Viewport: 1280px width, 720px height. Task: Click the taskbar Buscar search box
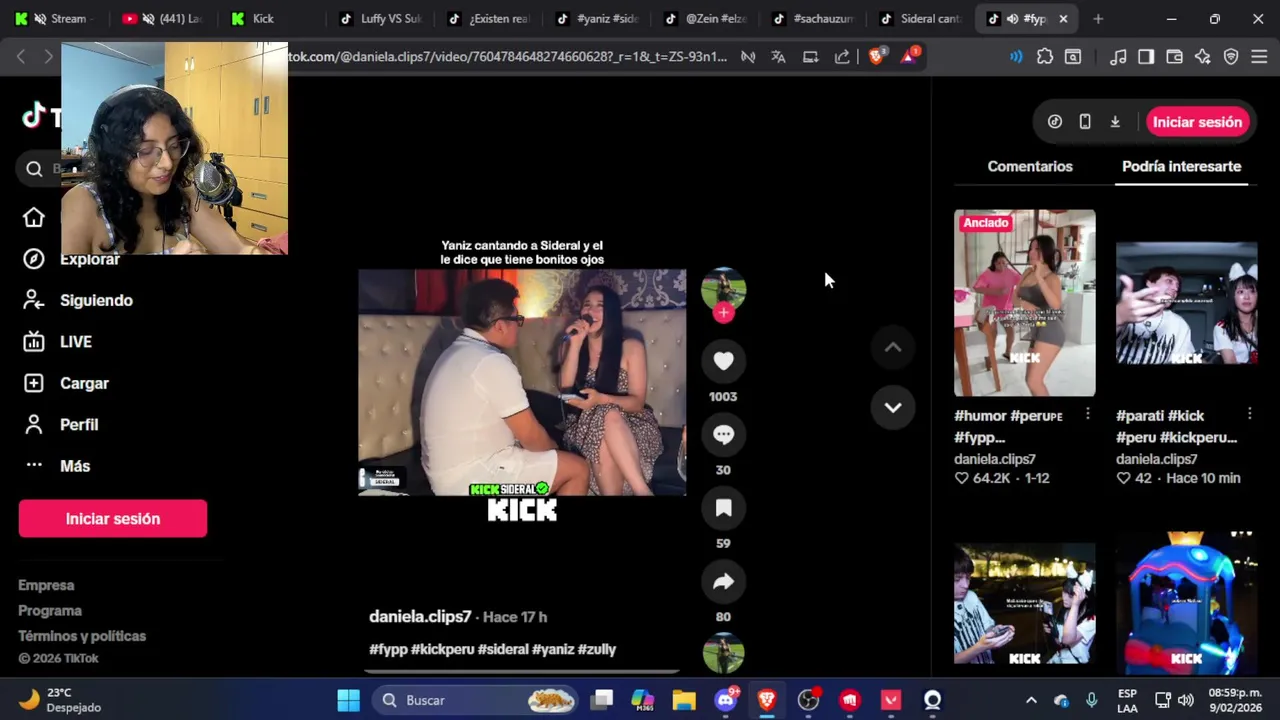474,700
